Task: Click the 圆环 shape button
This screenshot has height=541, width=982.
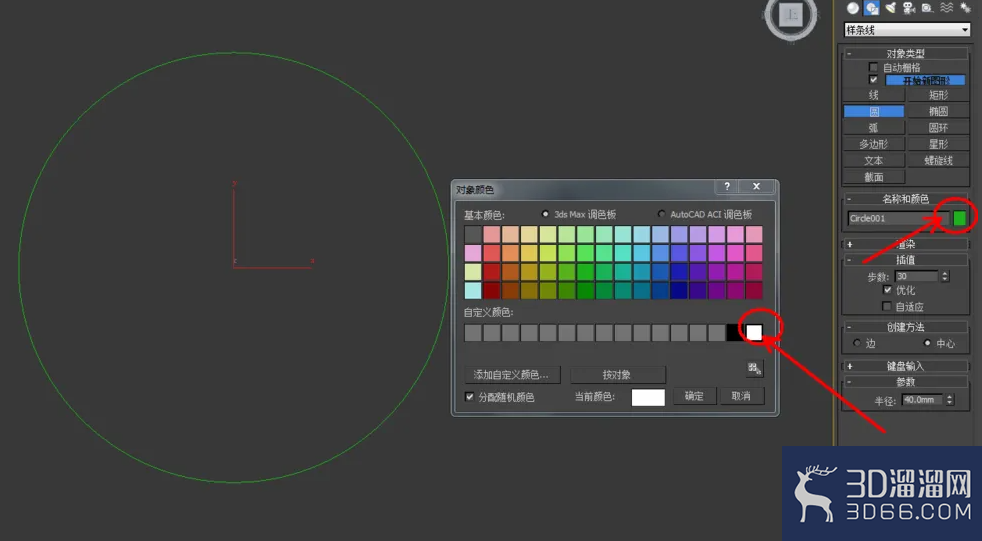Action: click(x=938, y=128)
